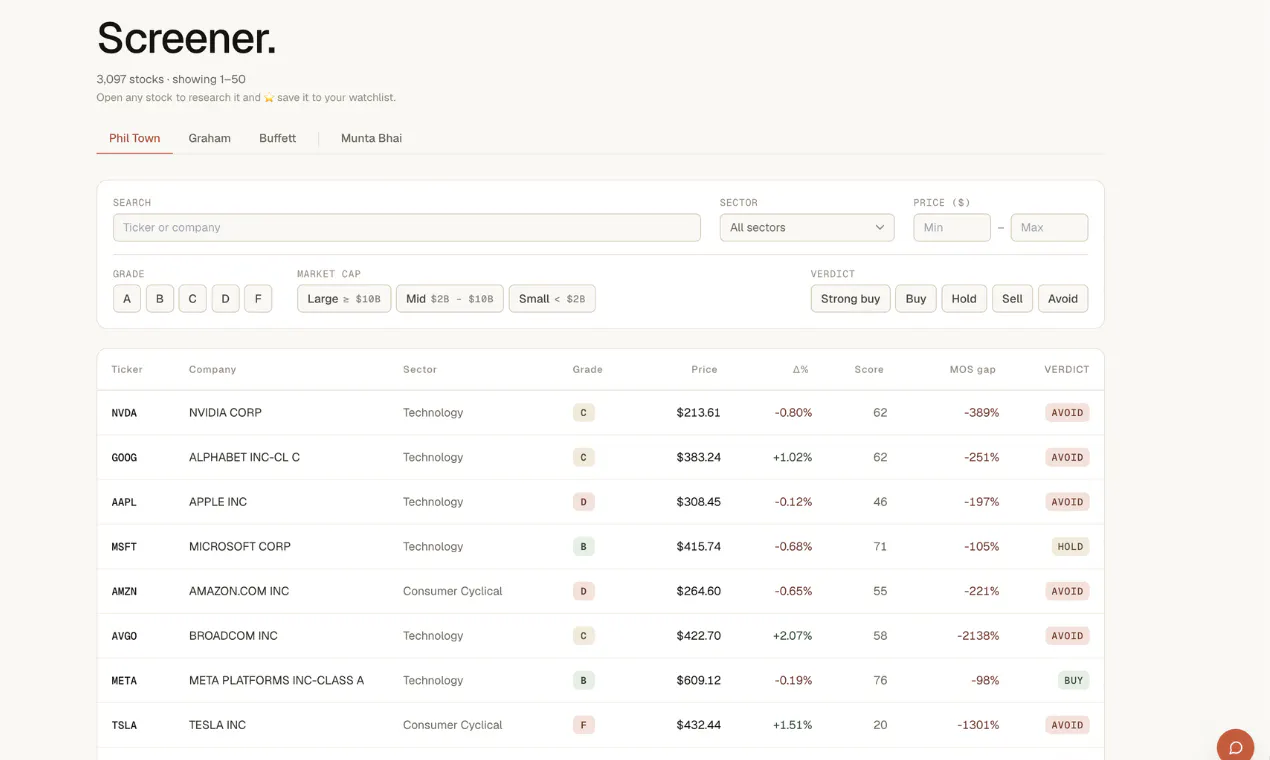
Task: Open the NVDA ticker row
Action: (600, 412)
